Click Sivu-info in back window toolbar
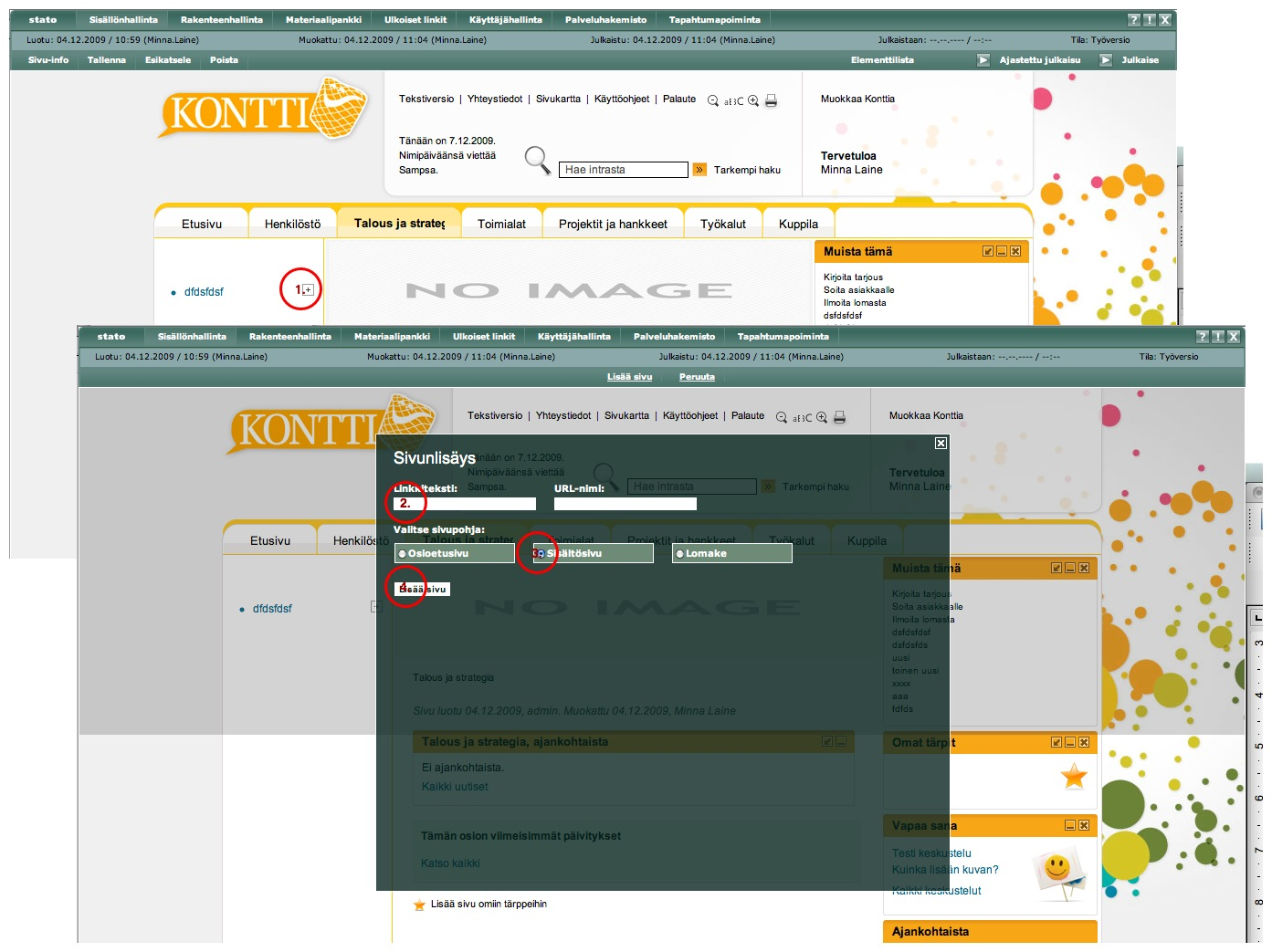Viewport: 1272px width, 952px height. 48,60
